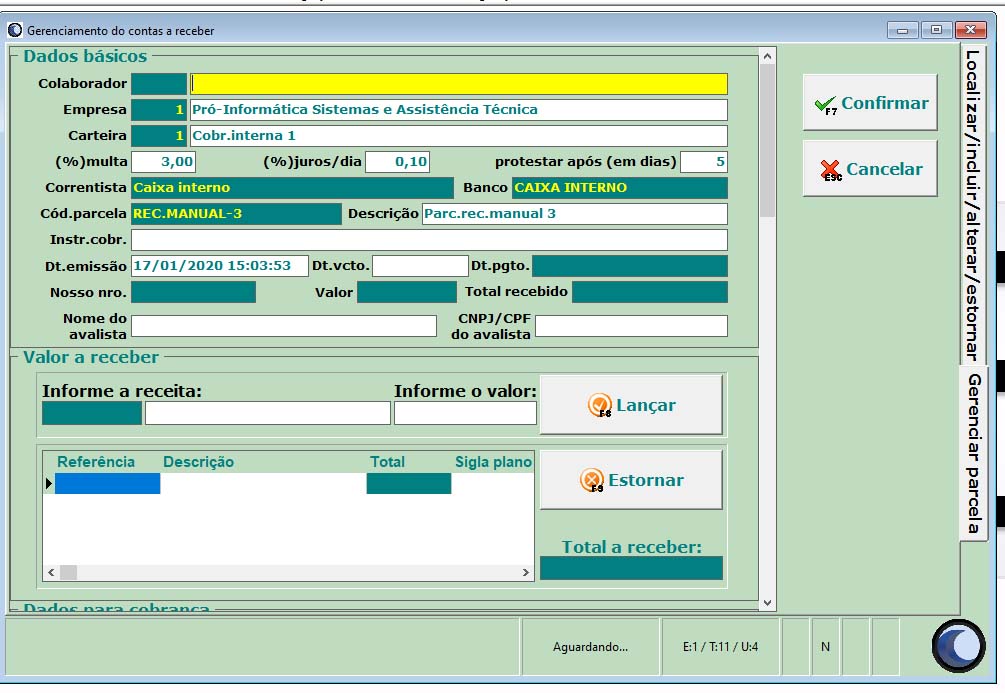This screenshot has width=1005, height=693.
Task: Click the Aguardando... status bar panel
Action: coord(590,647)
